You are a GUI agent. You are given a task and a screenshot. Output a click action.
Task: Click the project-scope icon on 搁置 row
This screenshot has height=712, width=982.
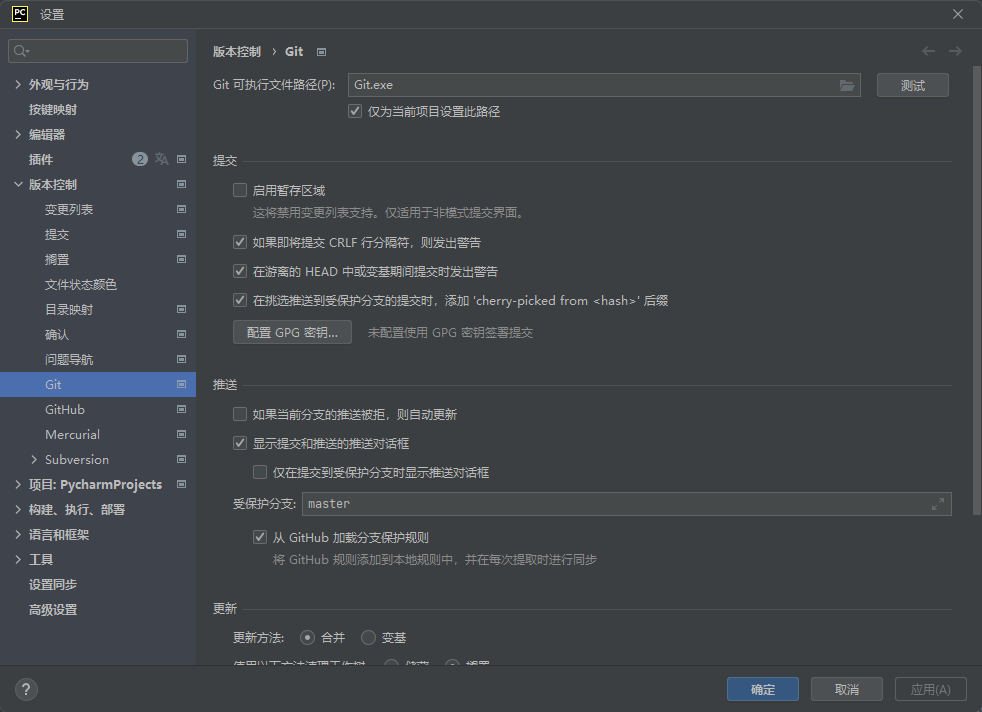pyautogui.click(x=182, y=259)
